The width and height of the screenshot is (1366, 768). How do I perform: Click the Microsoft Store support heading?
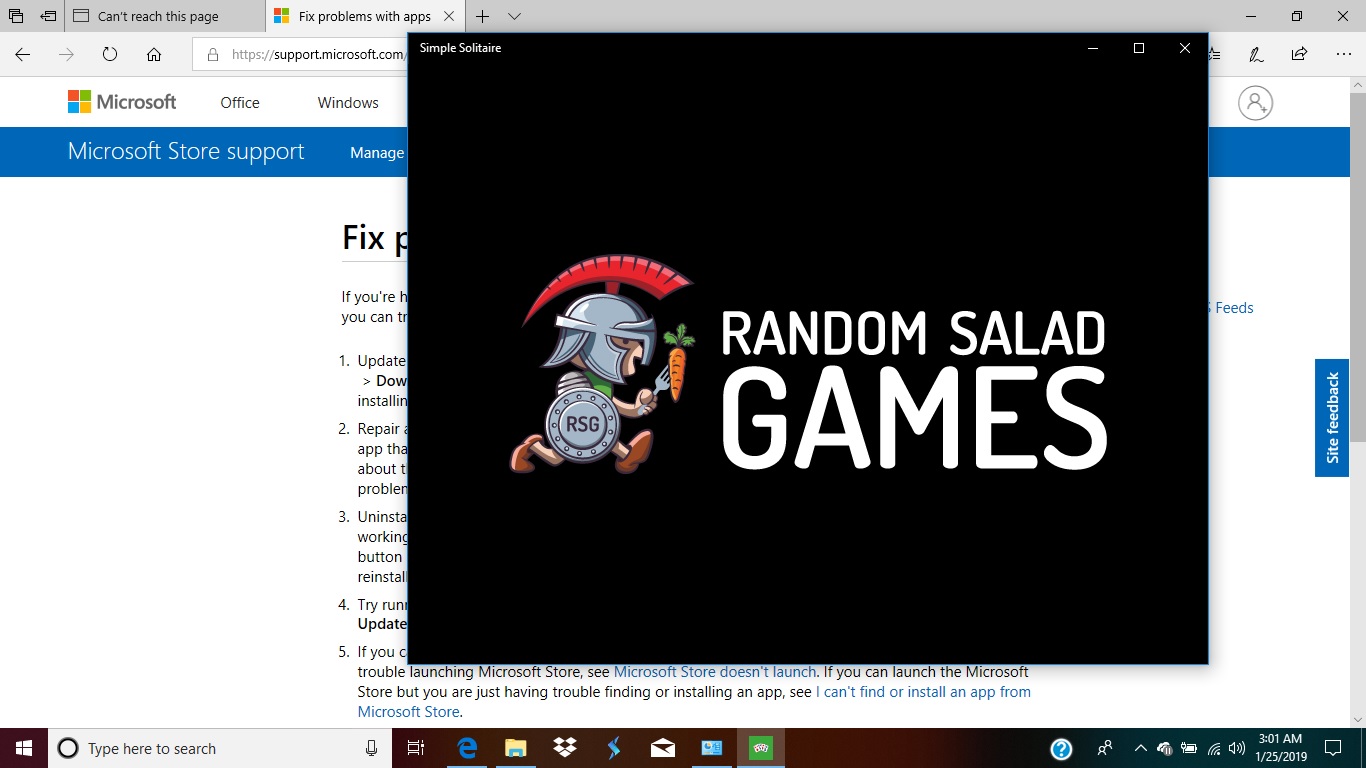186,152
